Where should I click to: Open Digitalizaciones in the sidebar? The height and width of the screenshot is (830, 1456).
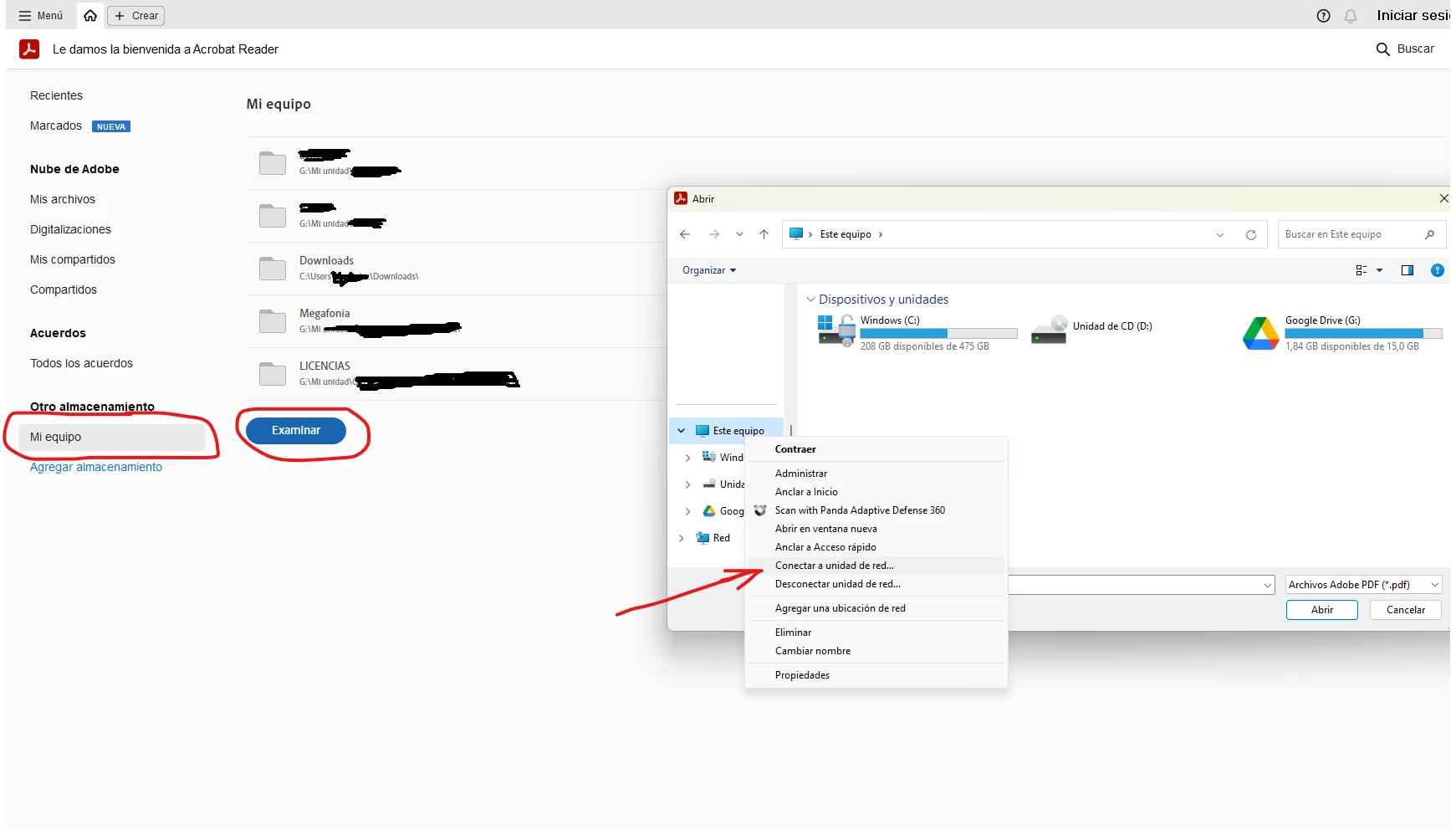(70, 229)
